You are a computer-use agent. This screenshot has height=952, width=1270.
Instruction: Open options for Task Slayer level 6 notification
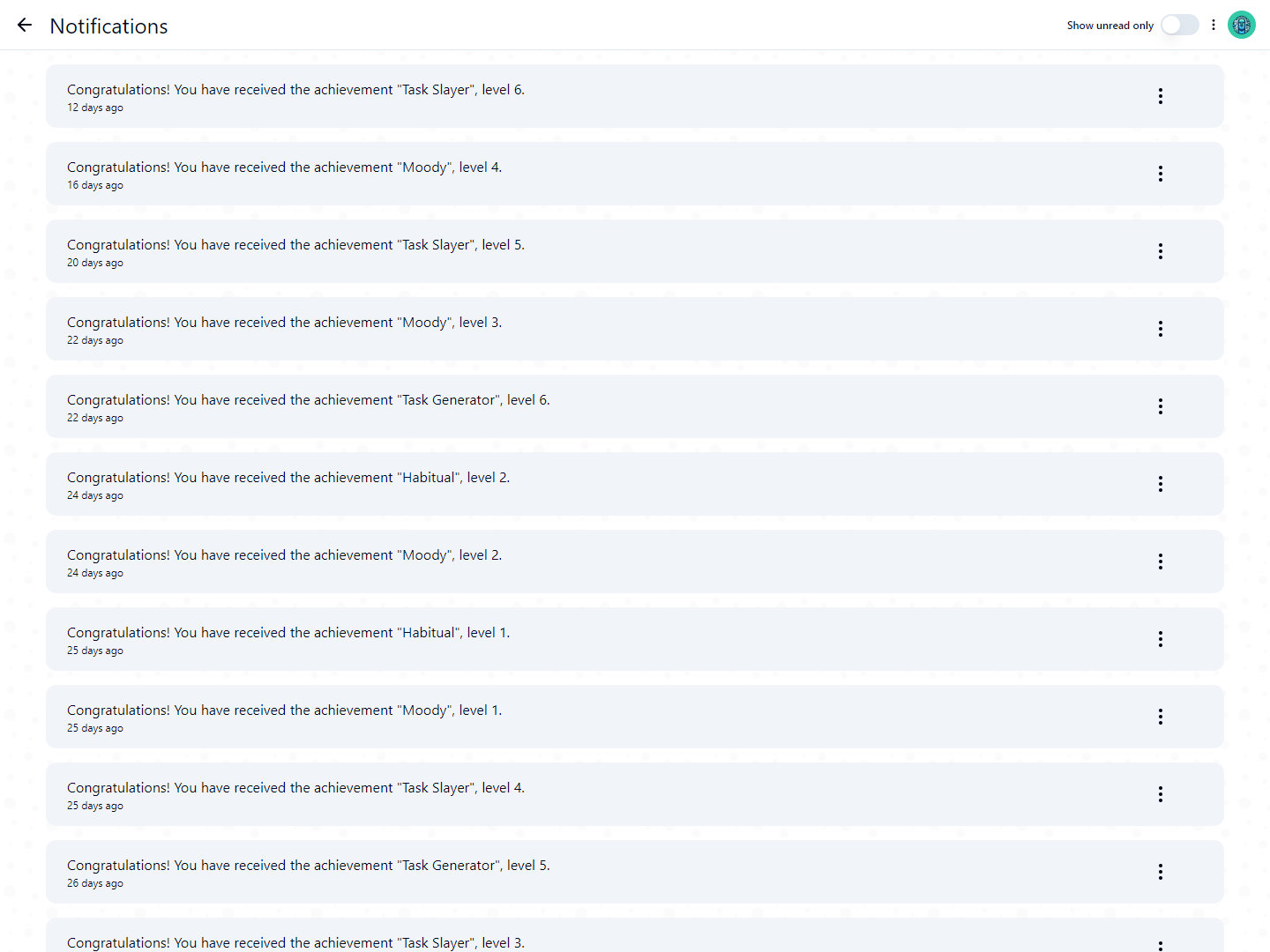click(x=1160, y=96)
